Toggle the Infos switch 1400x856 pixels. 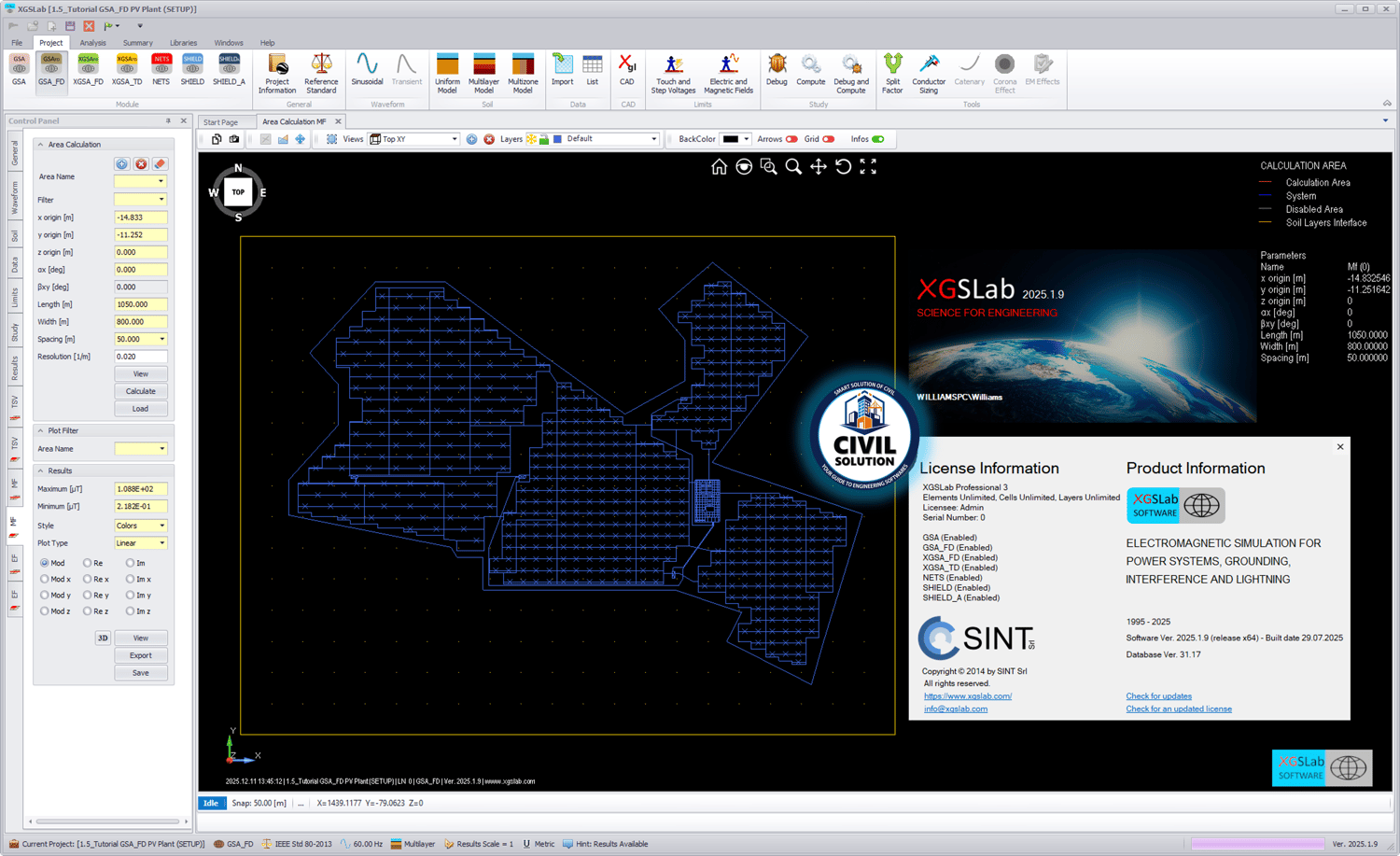(x=878, y=139)
